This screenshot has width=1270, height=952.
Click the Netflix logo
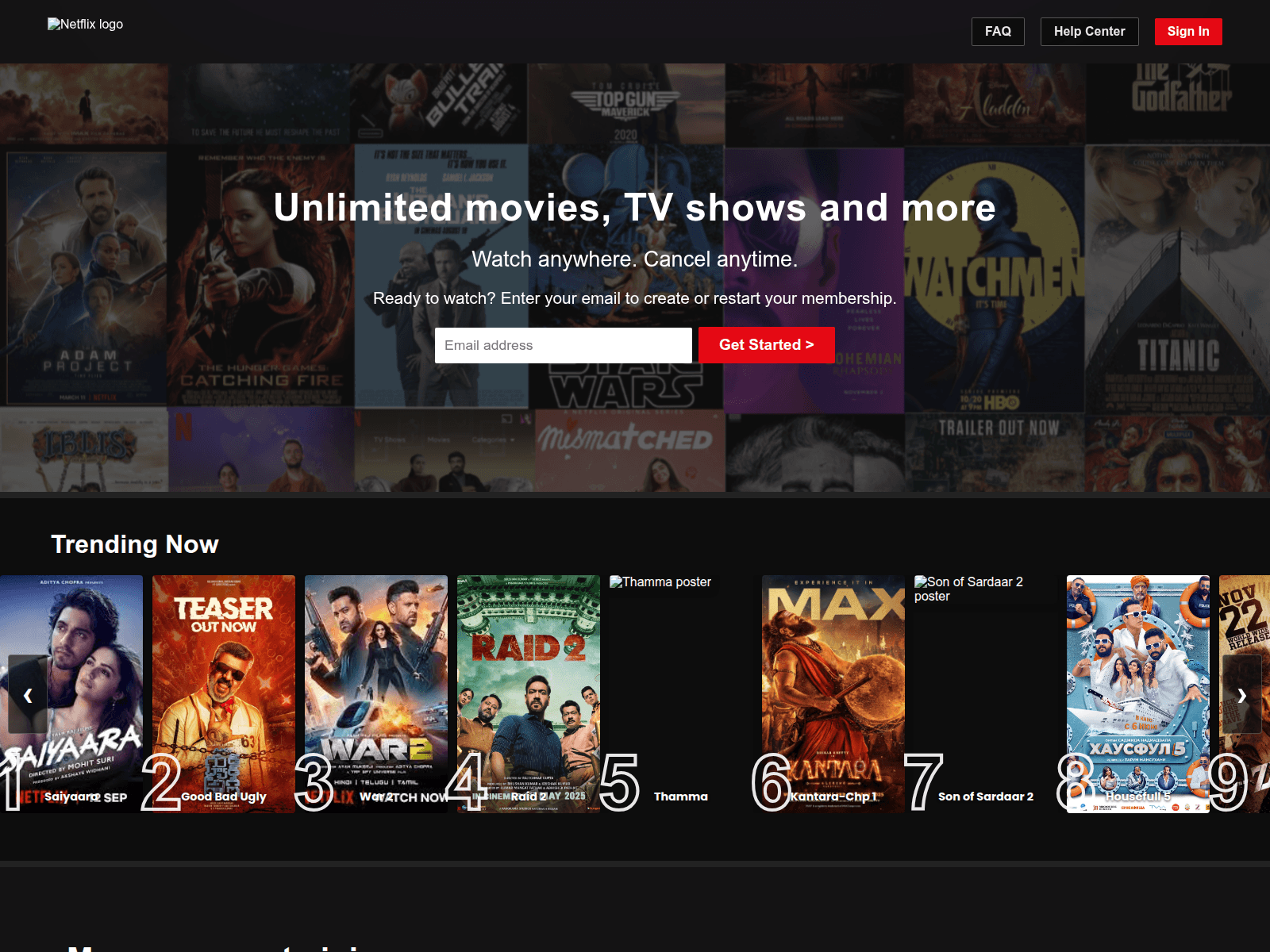point(86,25)
